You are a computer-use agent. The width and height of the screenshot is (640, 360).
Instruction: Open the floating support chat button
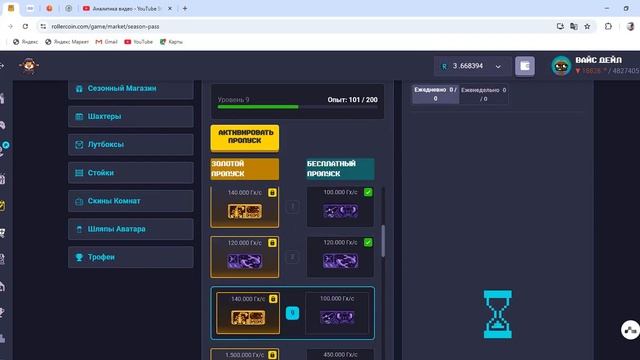tap(630, 330)
